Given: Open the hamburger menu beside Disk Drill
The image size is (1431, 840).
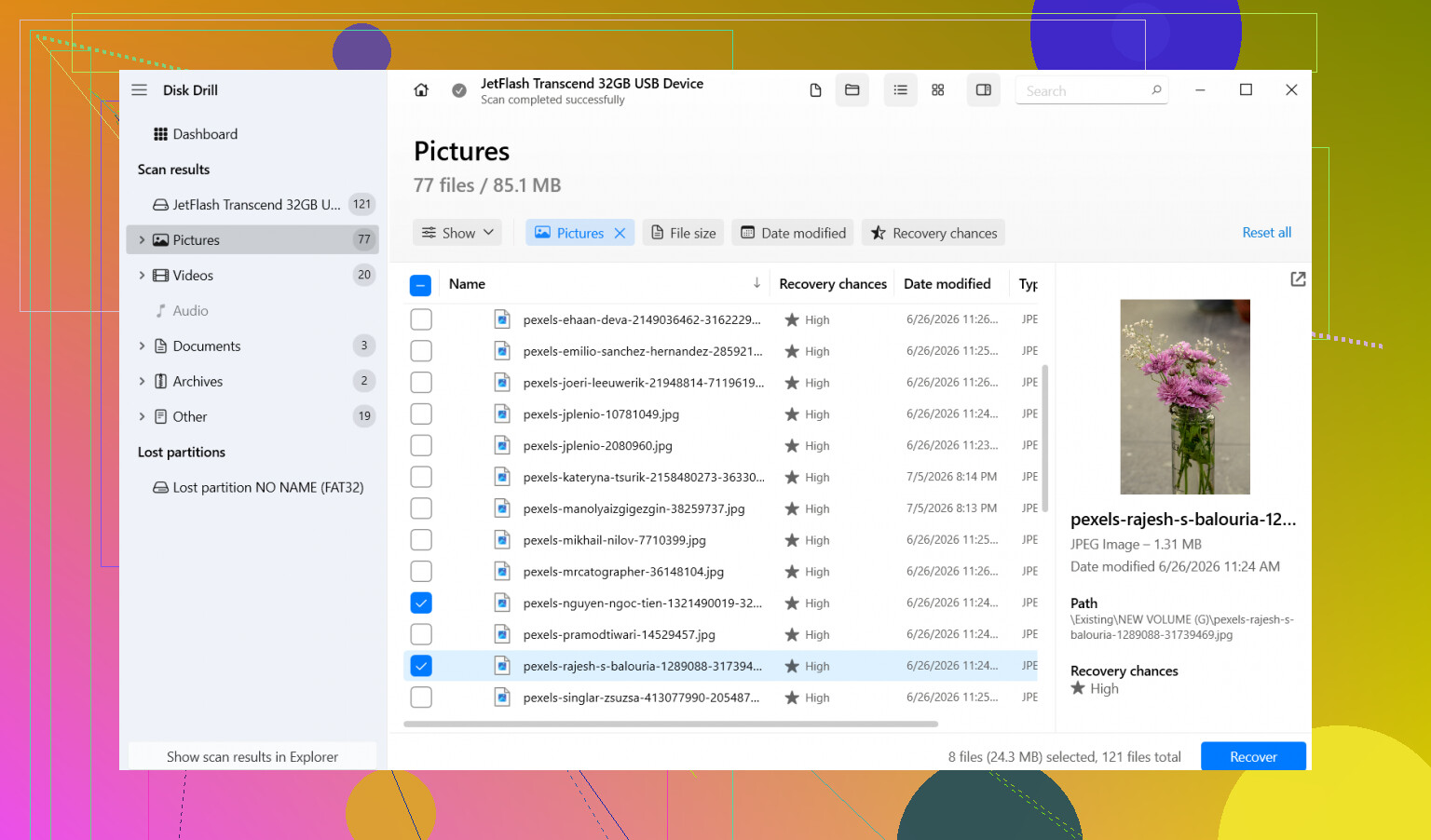Looking at the screenshot, I should [x=140, y=90].
